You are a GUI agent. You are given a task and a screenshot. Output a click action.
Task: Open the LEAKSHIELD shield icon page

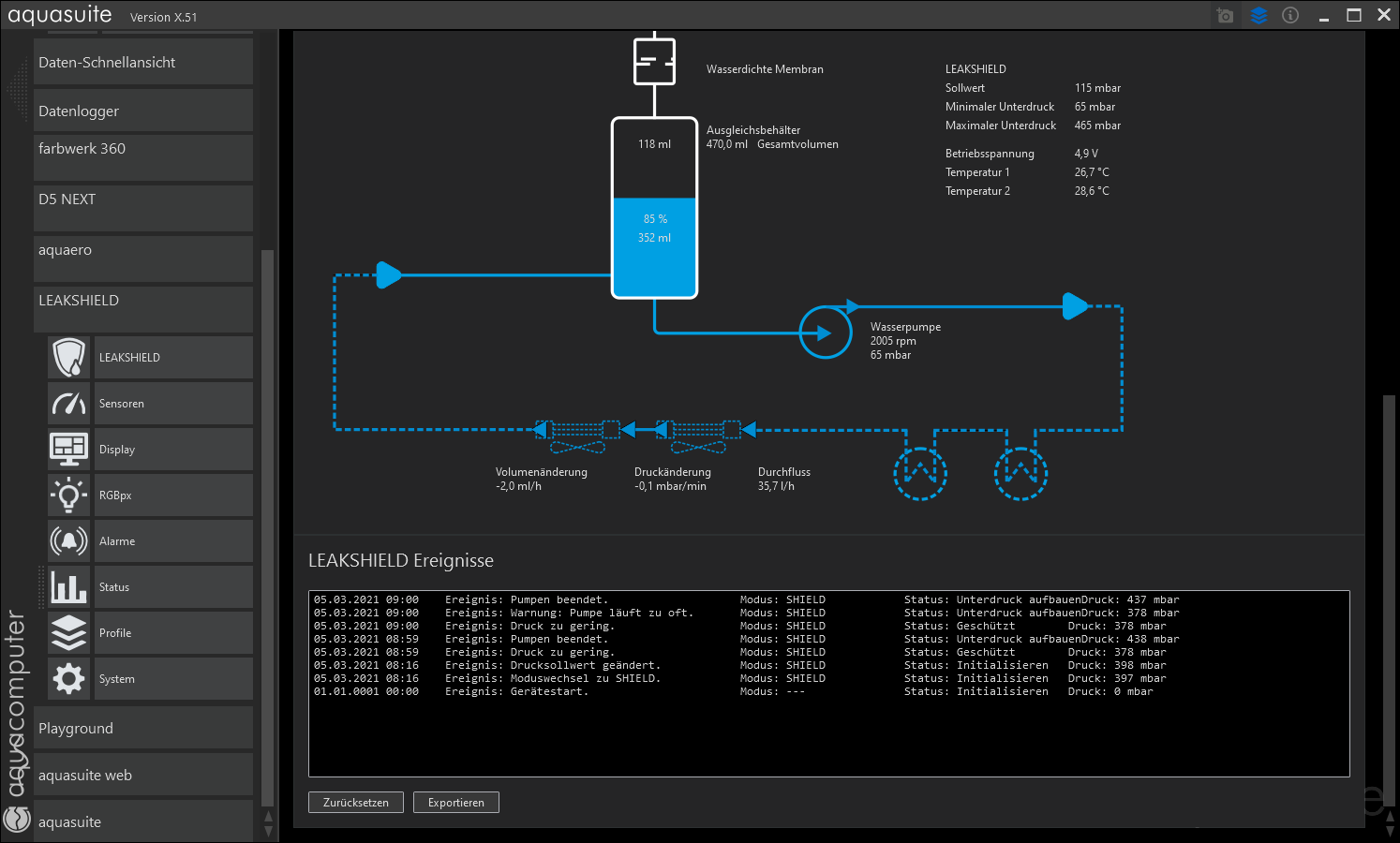pos(69,358)
